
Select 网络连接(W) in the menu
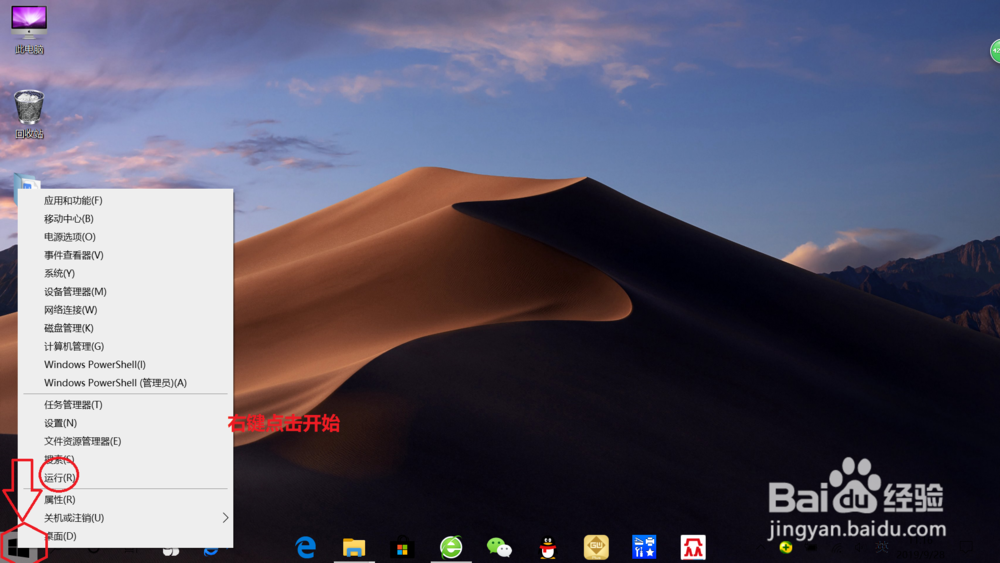pyautogui.click(x=126, y=310)
